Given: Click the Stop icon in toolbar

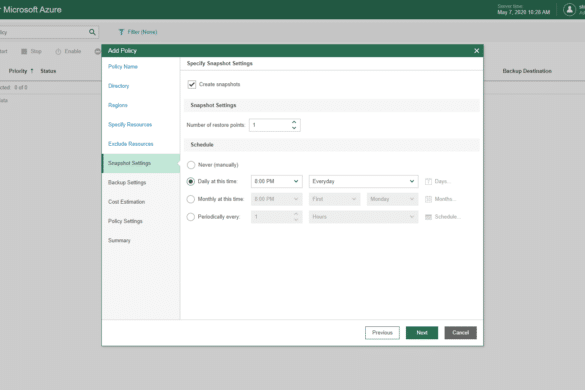Looking at the screenshot, I should (24, 52).
